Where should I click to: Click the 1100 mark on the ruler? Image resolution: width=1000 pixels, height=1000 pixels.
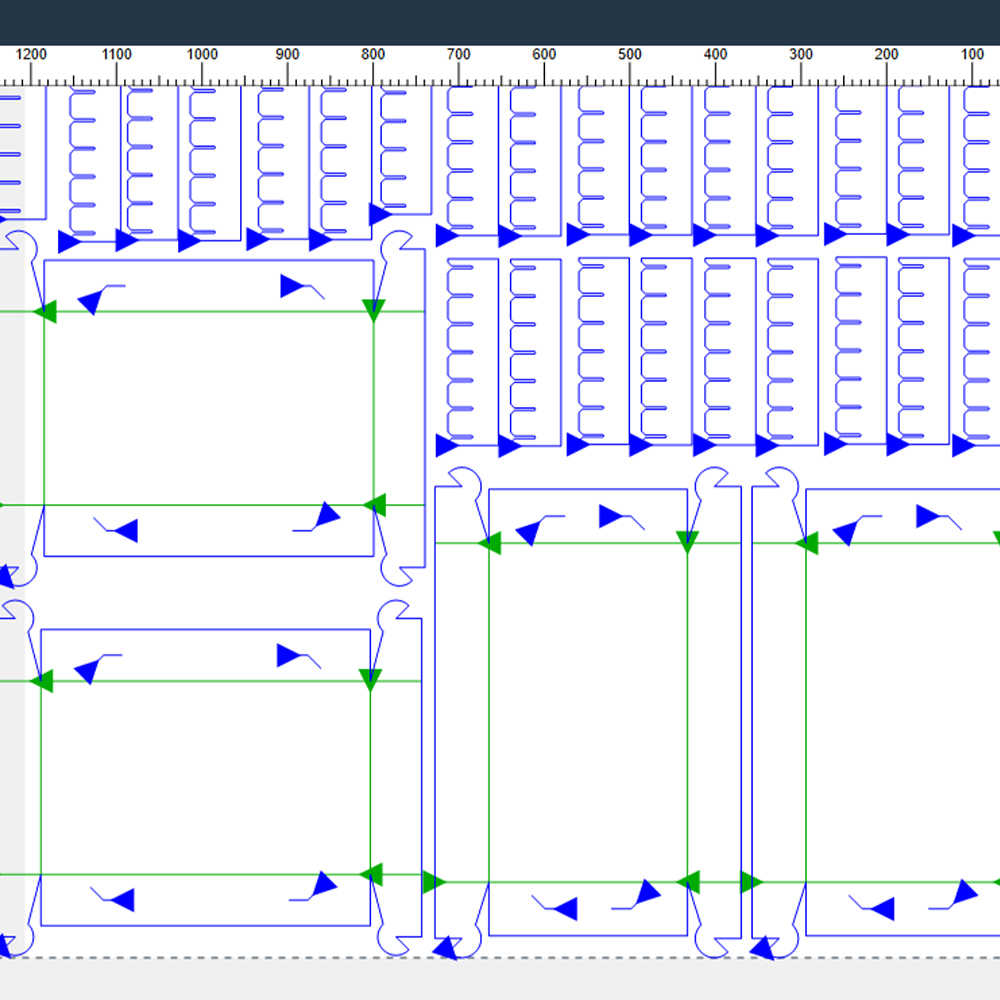[117, 54]
